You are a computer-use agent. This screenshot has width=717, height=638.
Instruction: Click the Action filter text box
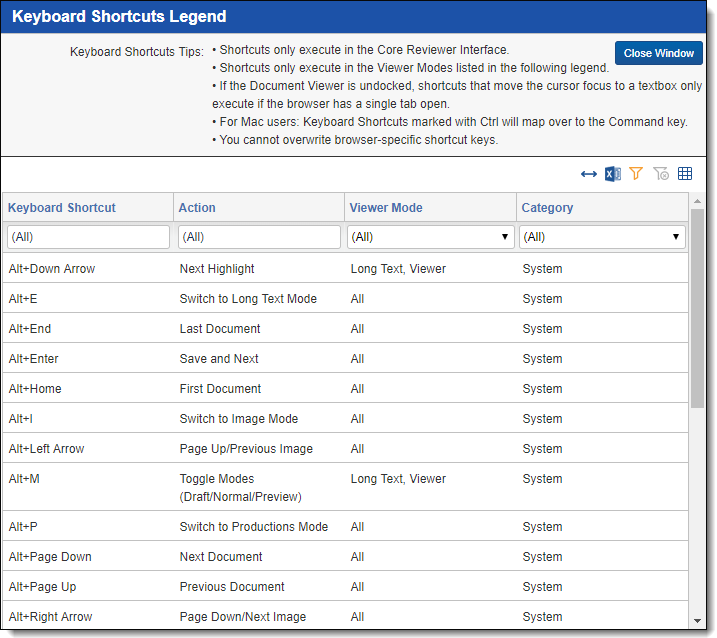[x=259, y=237]
